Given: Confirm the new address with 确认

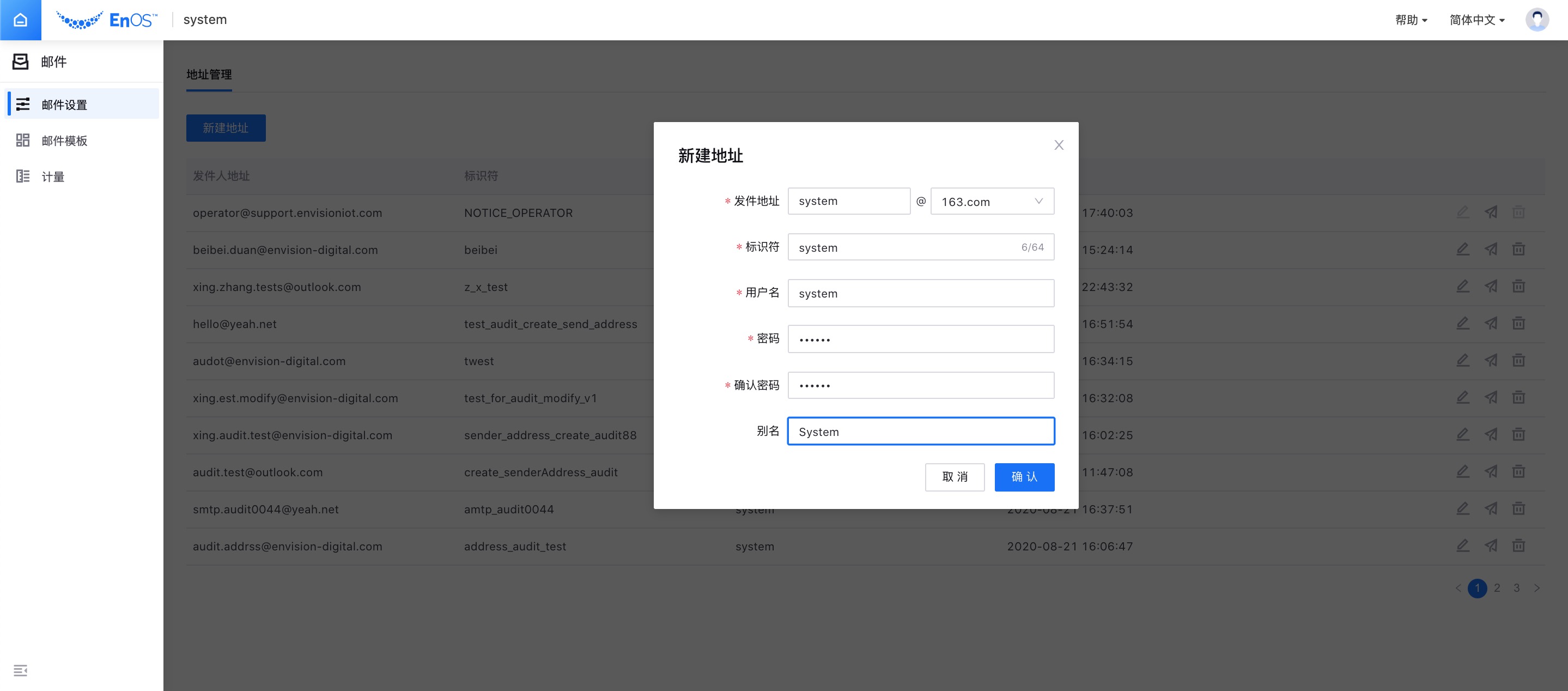Looking at the screenshot, I should tap(1024, 477).
